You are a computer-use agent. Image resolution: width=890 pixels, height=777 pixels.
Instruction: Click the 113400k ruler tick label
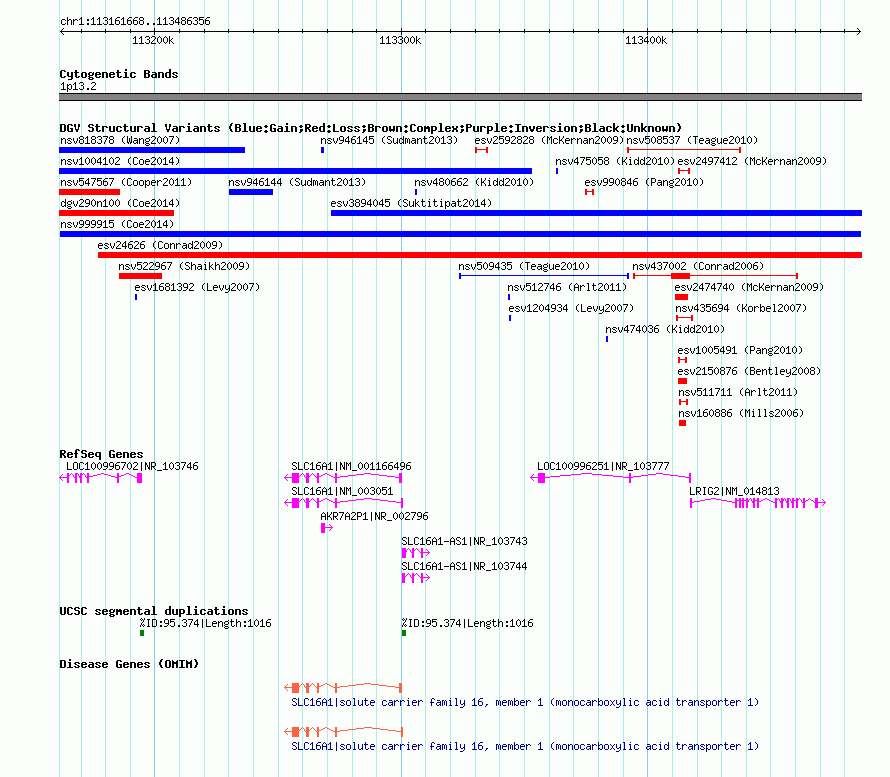646,40
